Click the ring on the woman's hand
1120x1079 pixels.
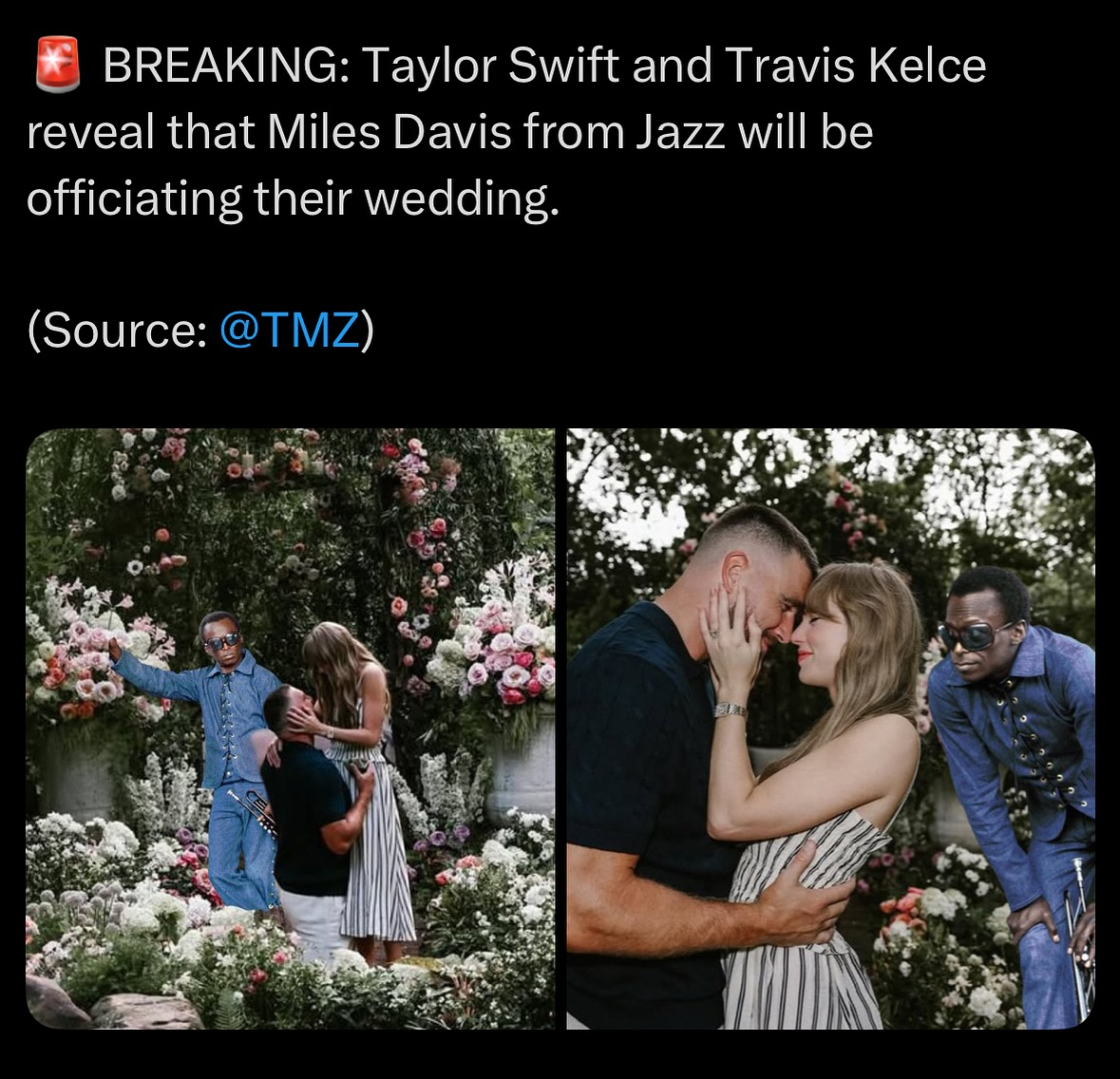(x=712, y=634)
